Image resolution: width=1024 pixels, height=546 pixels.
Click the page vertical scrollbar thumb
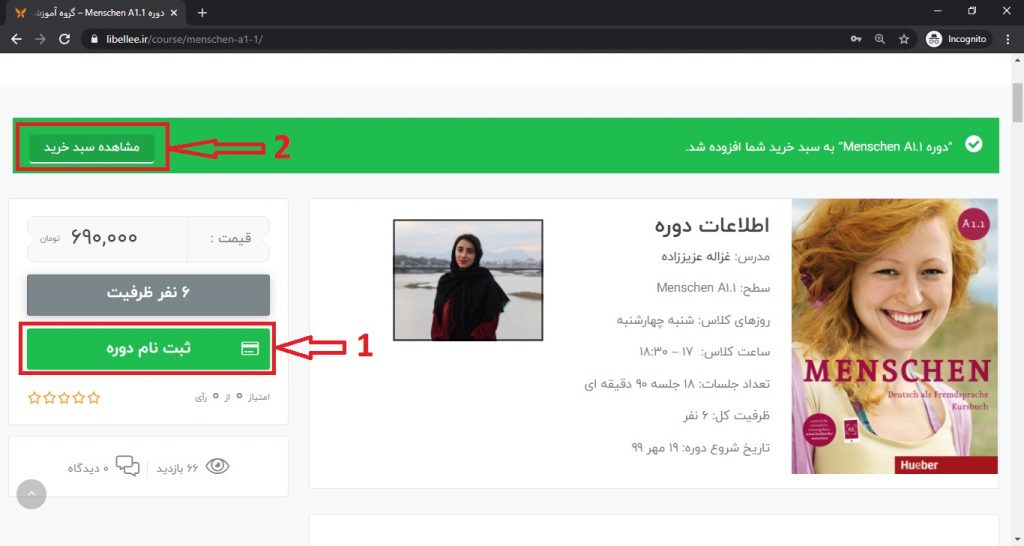pyautogui.click(x=1017, y=103)
